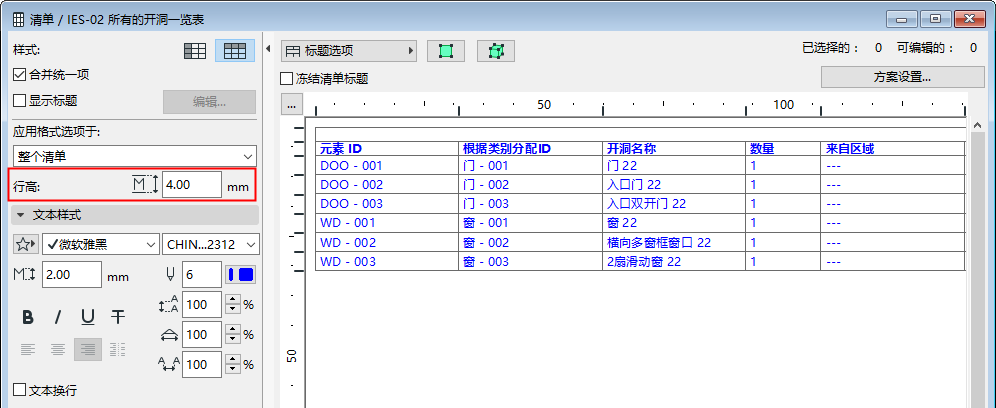
Task: Click the row height icon
Action: [145, 185]
